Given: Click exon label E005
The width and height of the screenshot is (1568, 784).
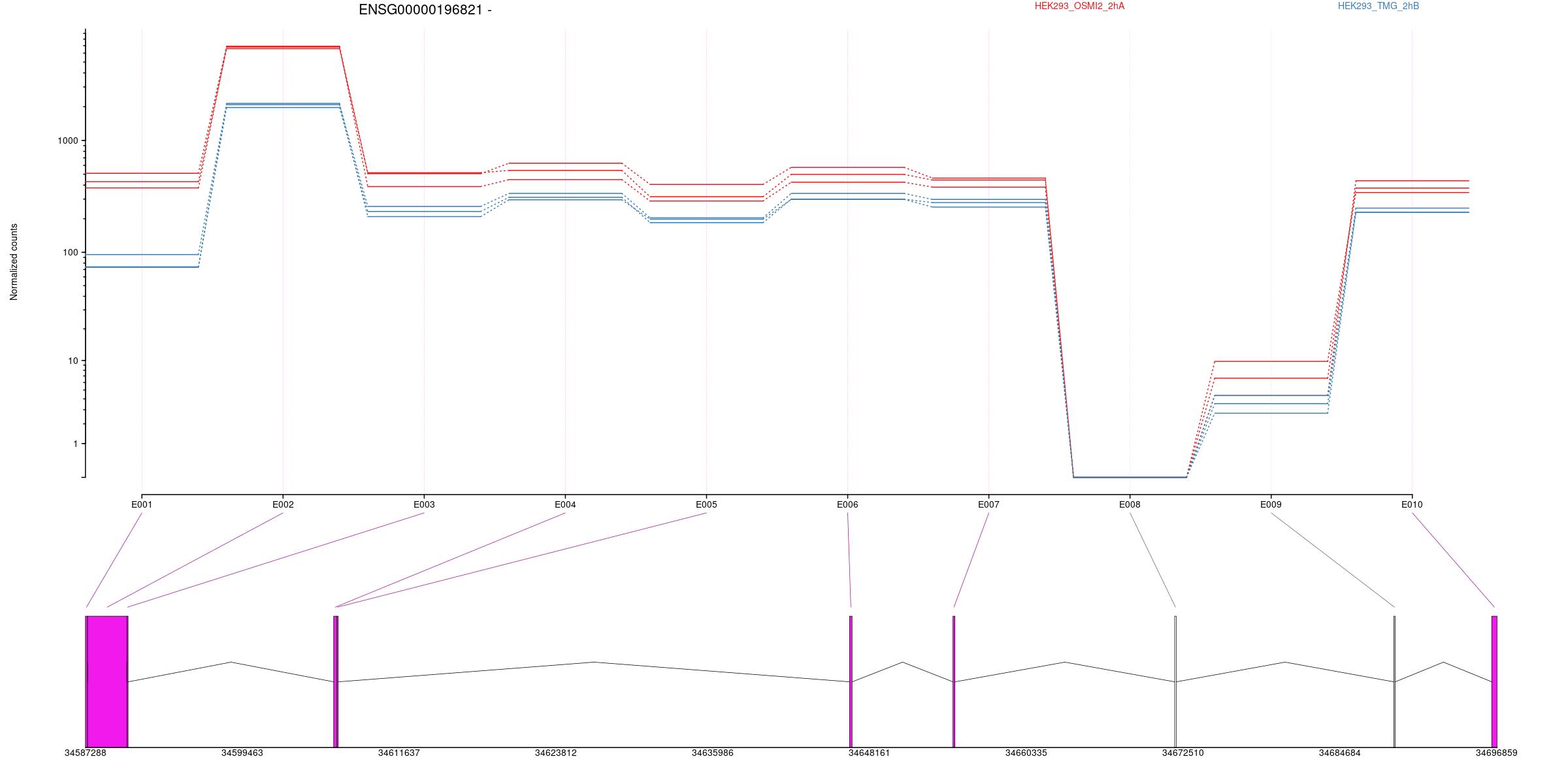Looking at the screenshot, I should (x=706, y=504).
